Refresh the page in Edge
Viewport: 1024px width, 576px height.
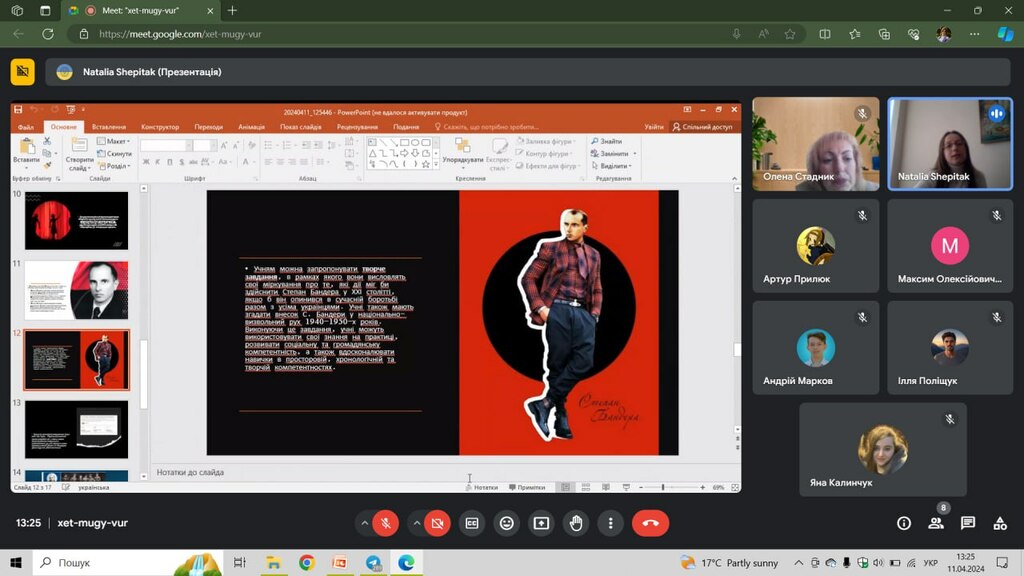pos(47,34)
